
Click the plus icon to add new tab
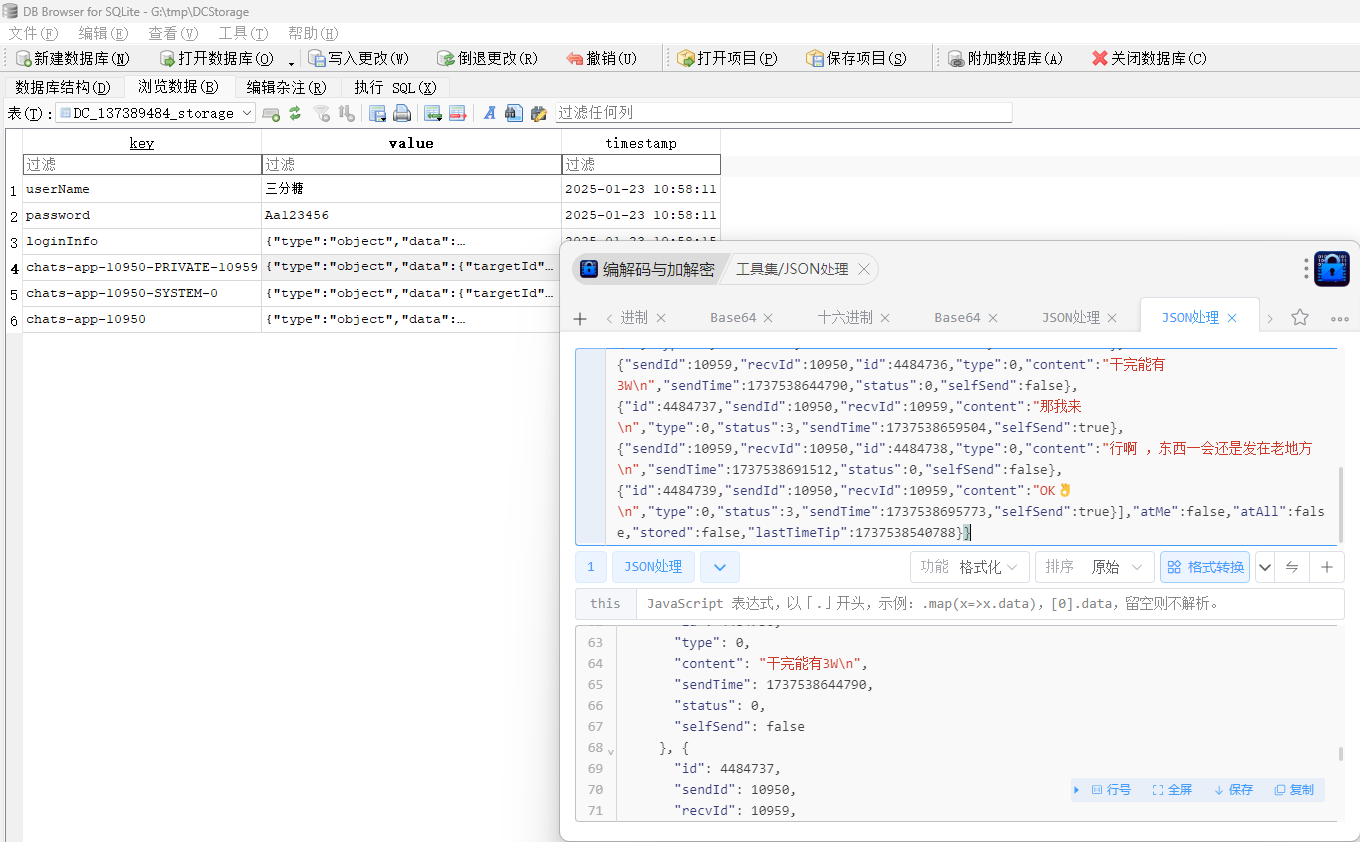pyautogui.click(x=580, y=318)
